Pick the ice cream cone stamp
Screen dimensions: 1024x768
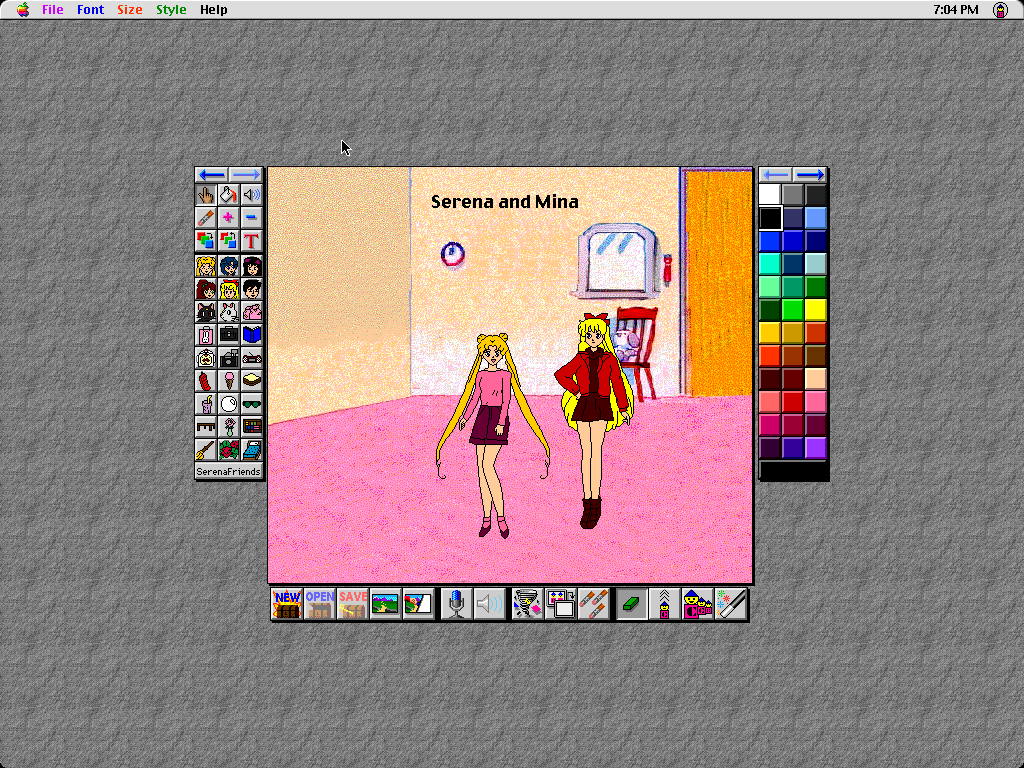pos(229,381)
